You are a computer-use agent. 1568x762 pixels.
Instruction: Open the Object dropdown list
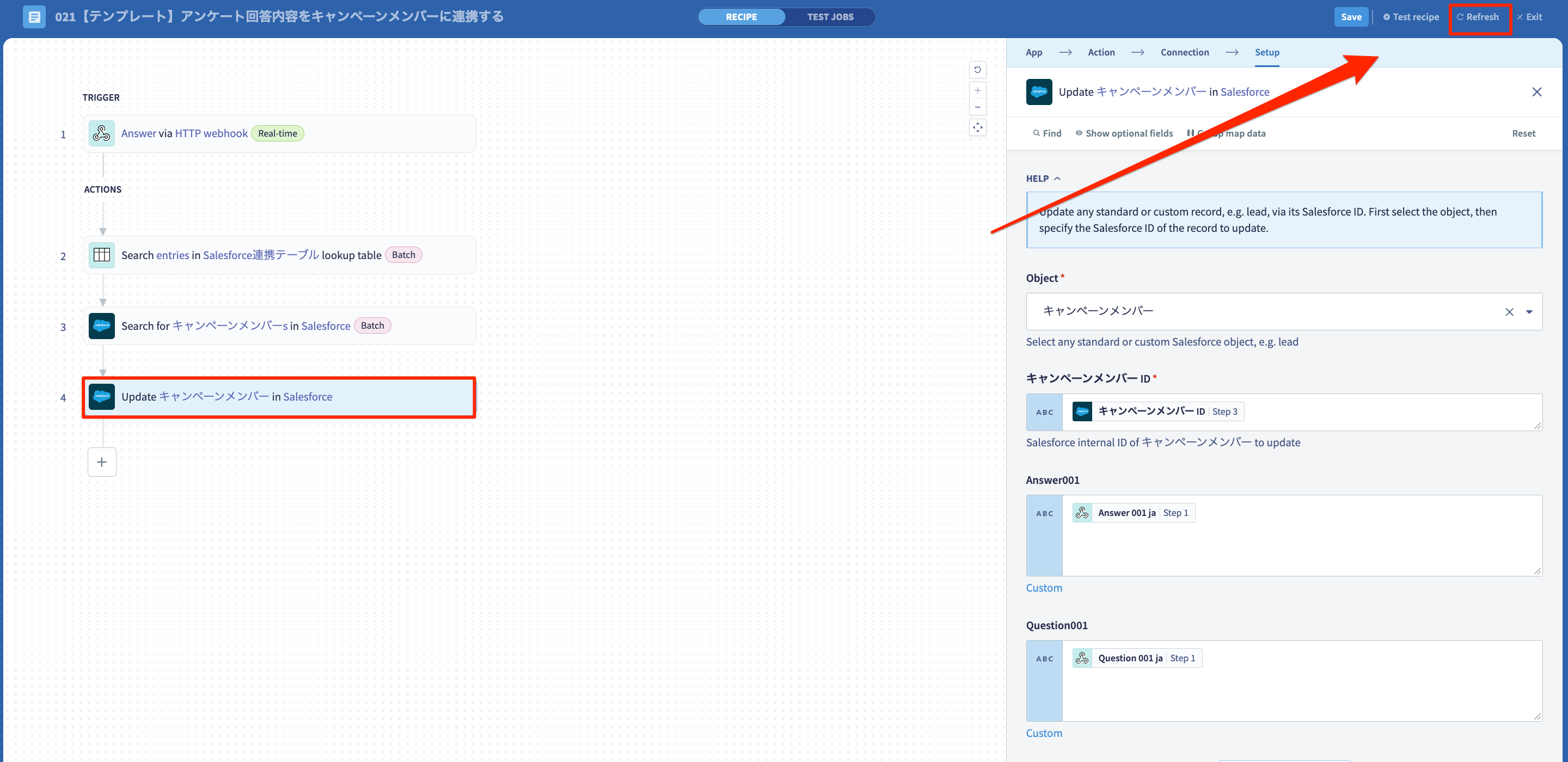pyautogui.click(x=1528, y=312)
